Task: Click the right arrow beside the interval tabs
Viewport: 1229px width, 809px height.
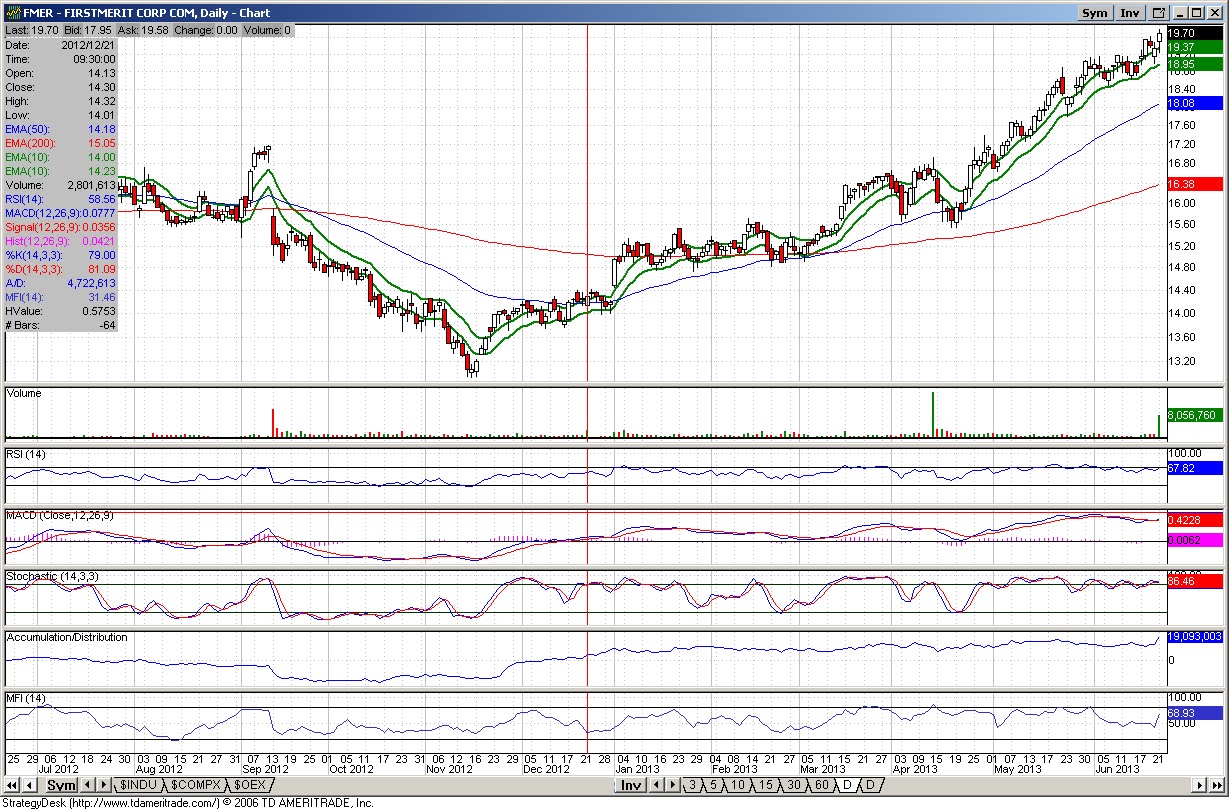Action: coord(672,786)
